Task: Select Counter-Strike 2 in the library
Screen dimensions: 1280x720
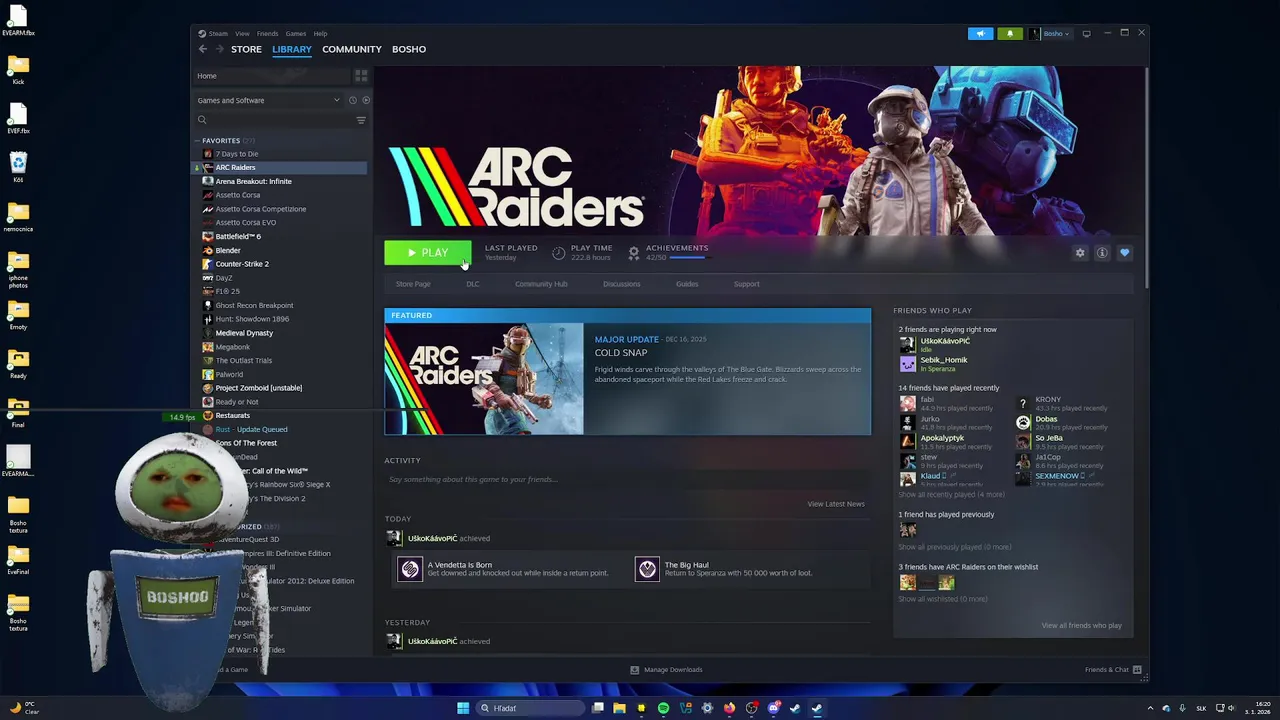Action: tap(242, 264)
